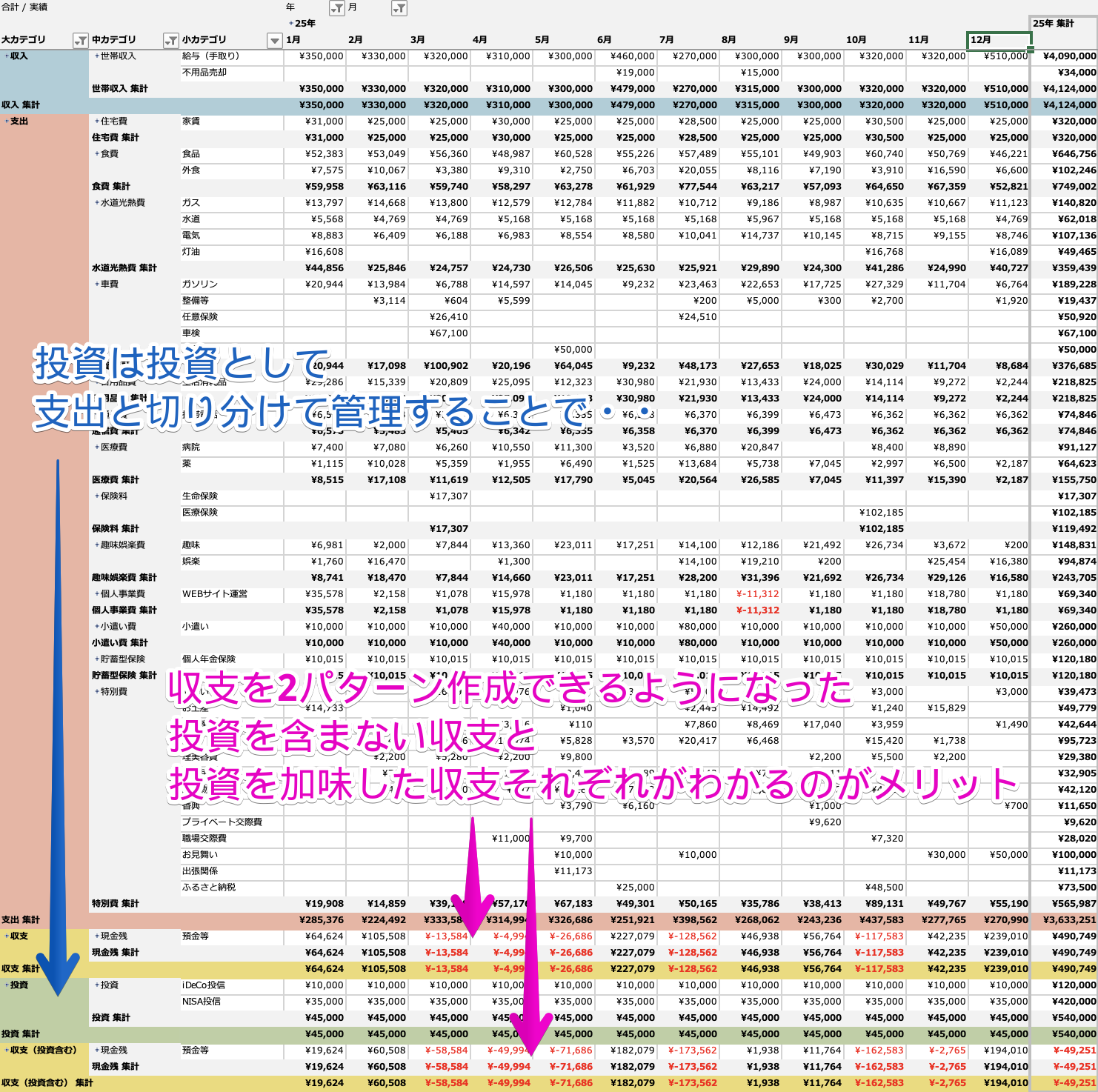
Task: Collapse the 25年 year group
Action: 291,24
